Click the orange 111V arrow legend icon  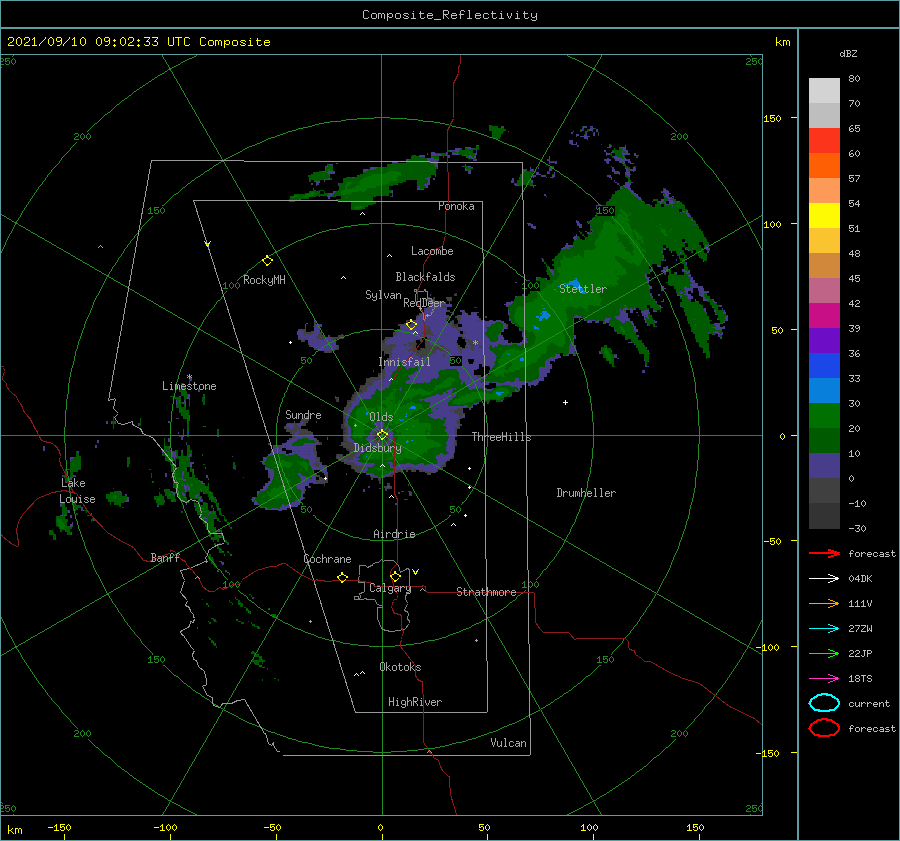pyautogui.click(x=824, y=603)
